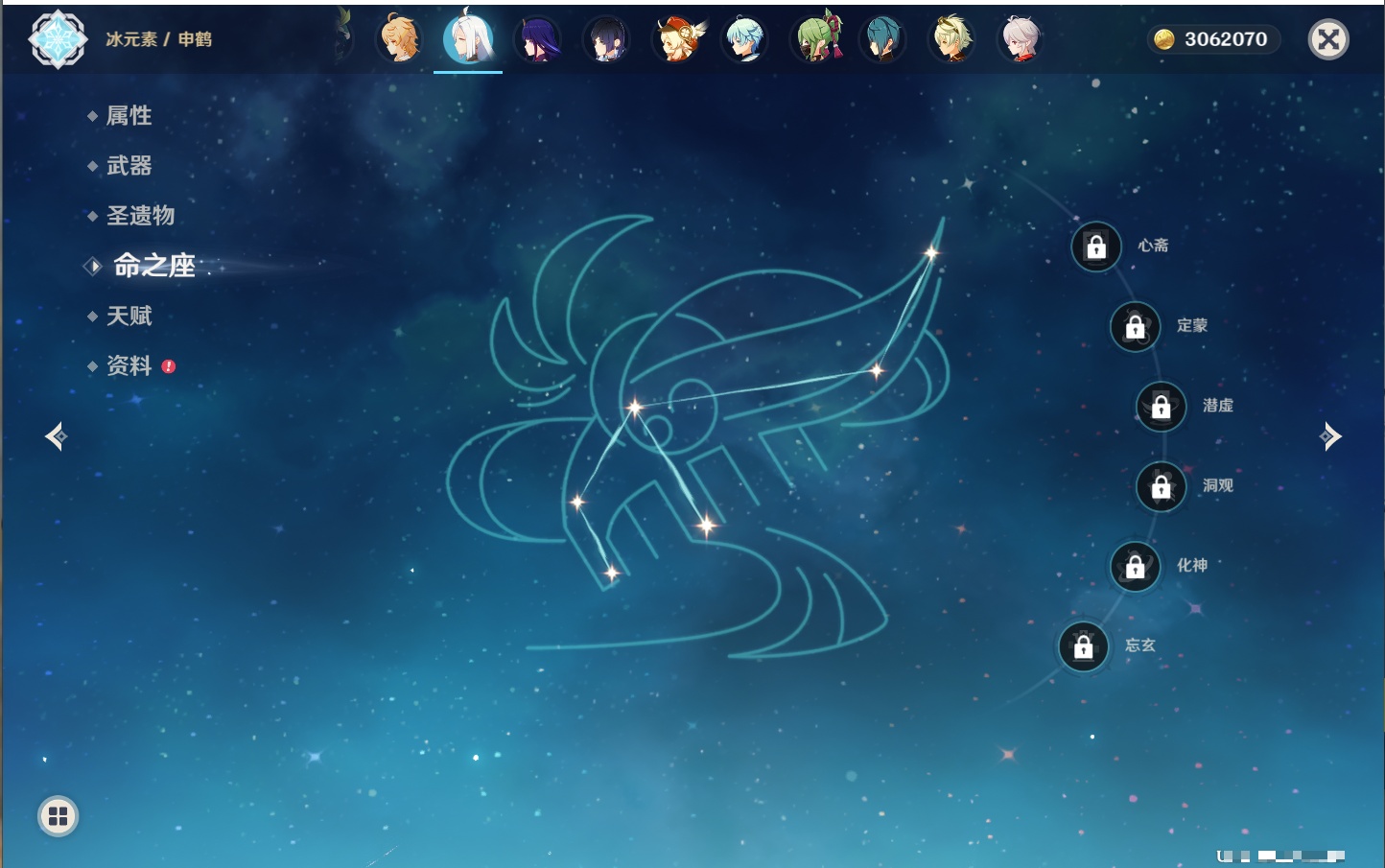The width and height of the screenshot is (1385, 868).
Task: Switch to the silver-haired Kazuha avatar
Action: tap(1021, 39)
